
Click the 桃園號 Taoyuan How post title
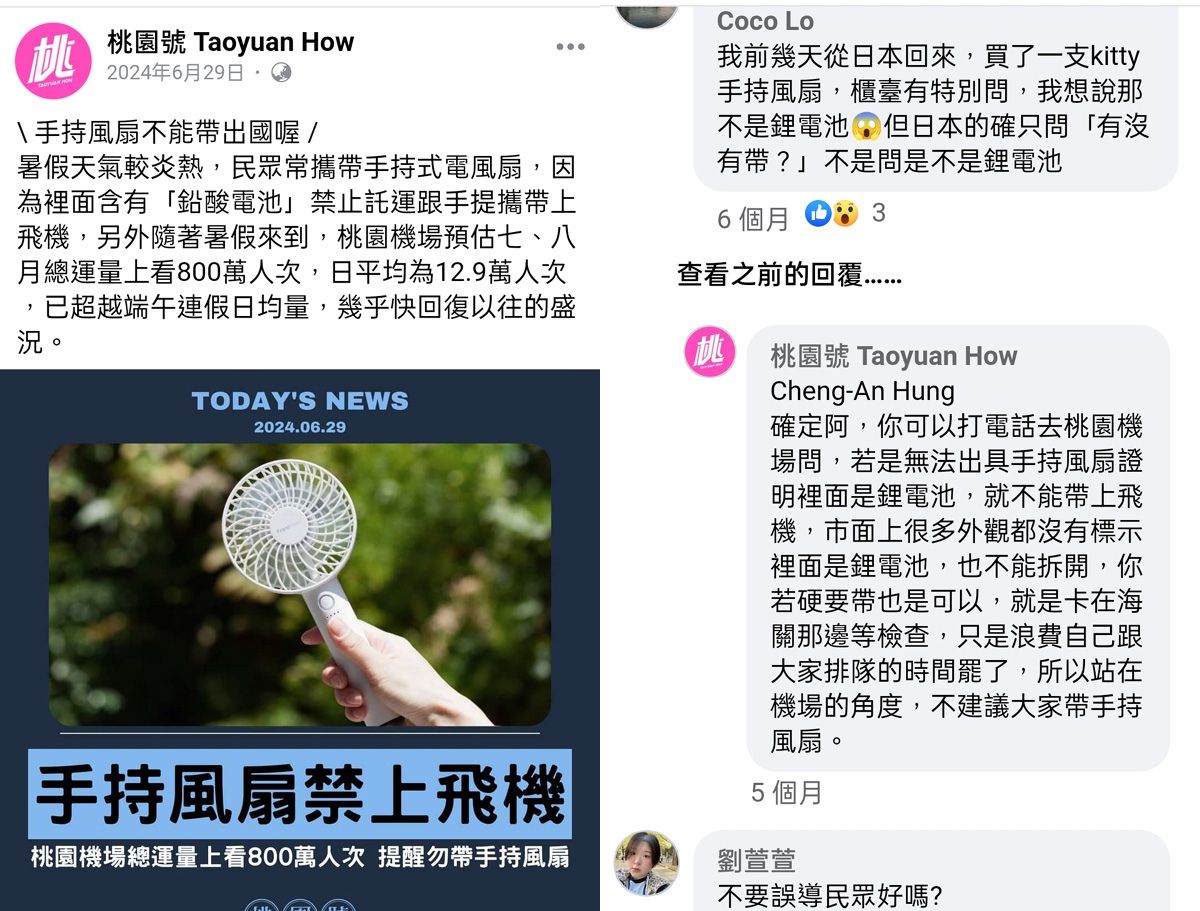[230, 42]
